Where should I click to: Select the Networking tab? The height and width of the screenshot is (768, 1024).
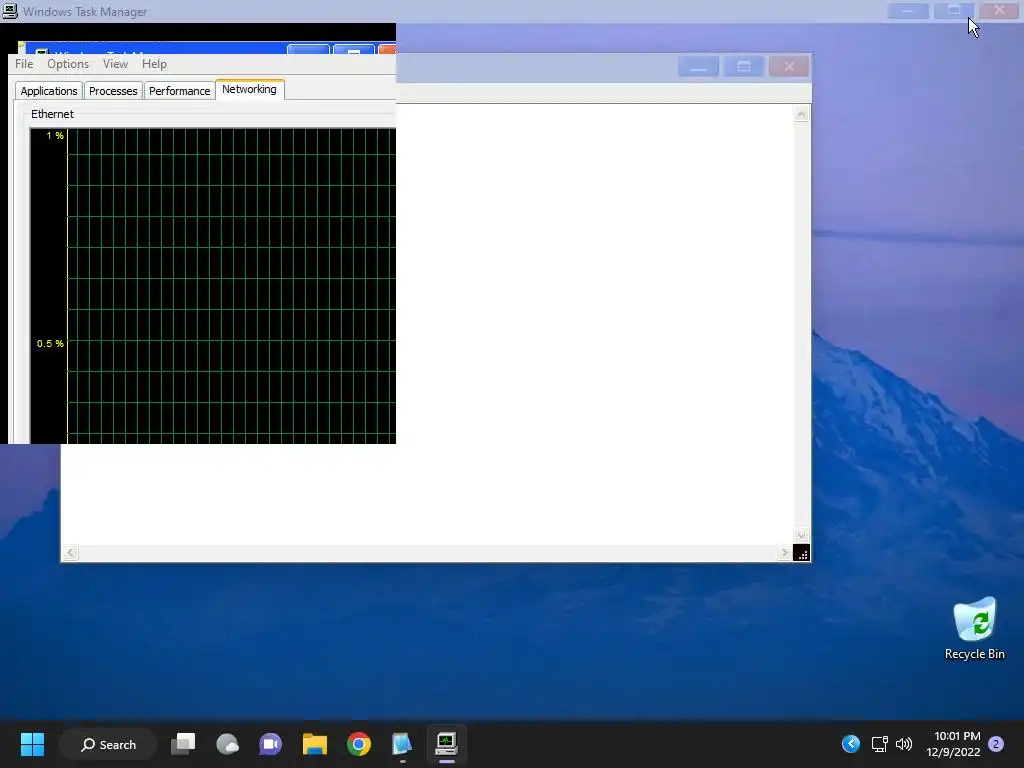[249, 89]
